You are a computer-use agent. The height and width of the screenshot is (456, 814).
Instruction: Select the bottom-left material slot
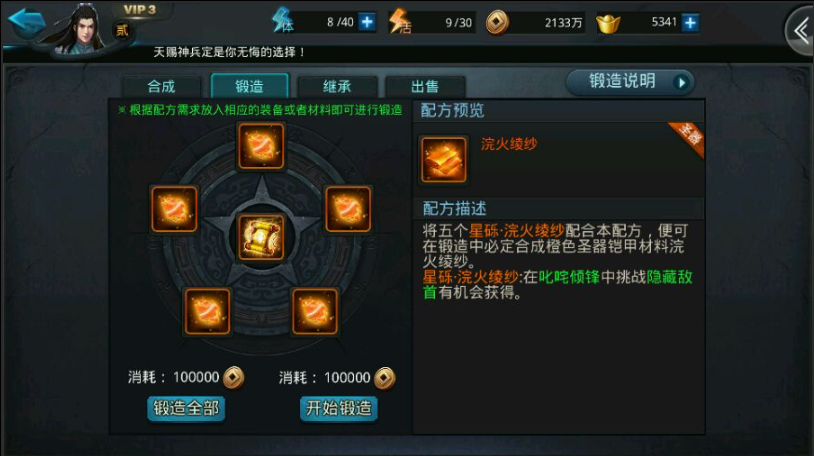tap(207, 311)
